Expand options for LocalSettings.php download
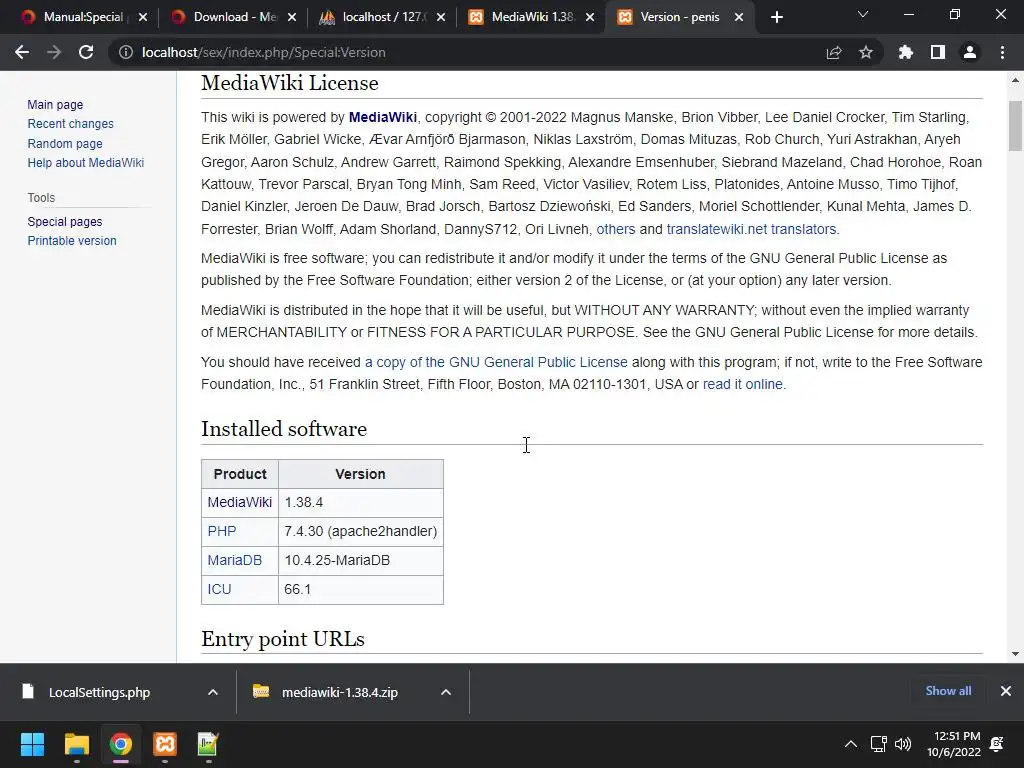Screen dimensions: 1024x768 [x=213, y=692]
